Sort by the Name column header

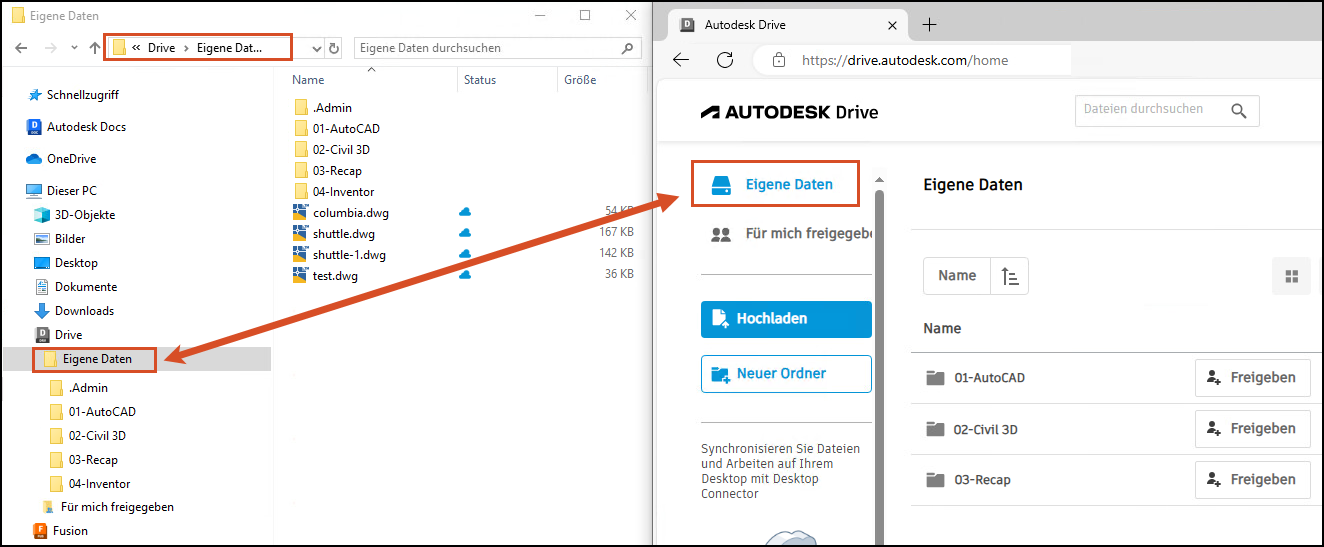click(x=309, y=80)
